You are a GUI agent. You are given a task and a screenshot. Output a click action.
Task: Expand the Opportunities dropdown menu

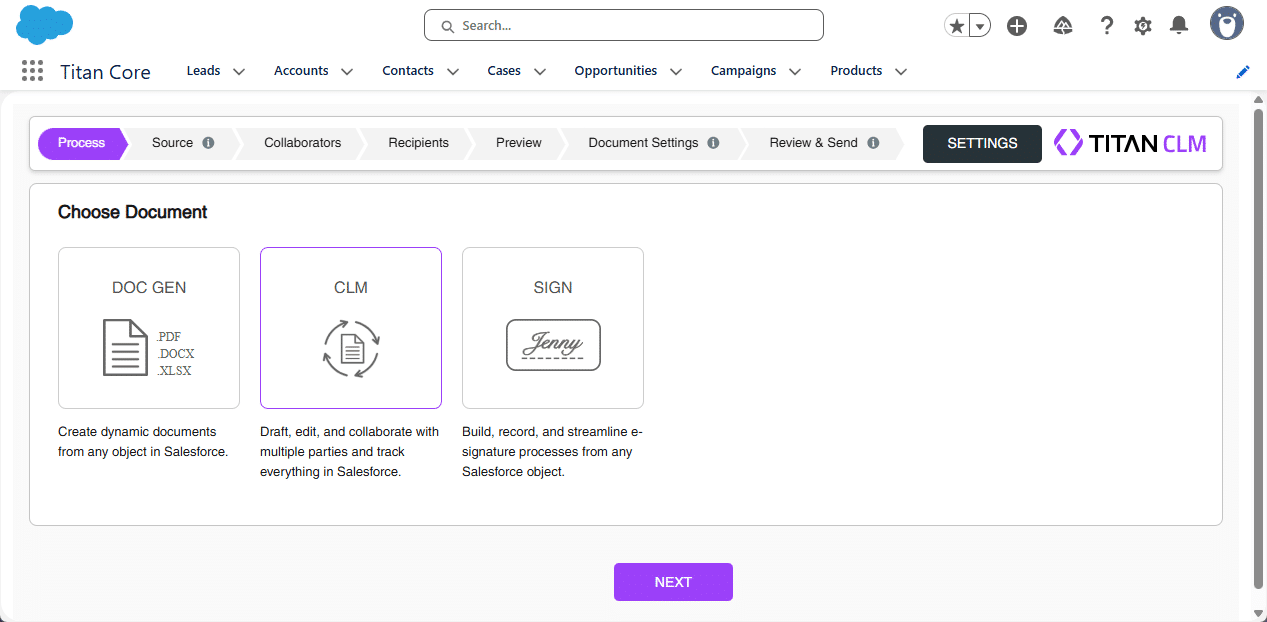(x=676, y=71)
